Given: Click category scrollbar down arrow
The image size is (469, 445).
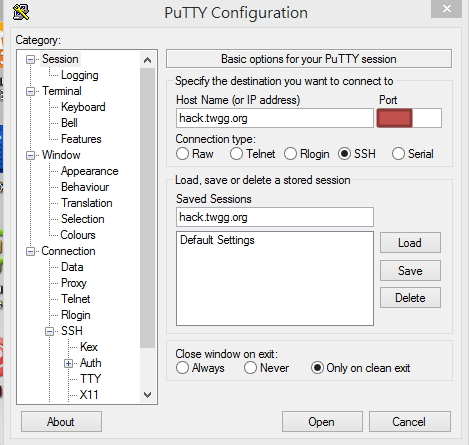Looking at the screenshot, I should 147,395.
